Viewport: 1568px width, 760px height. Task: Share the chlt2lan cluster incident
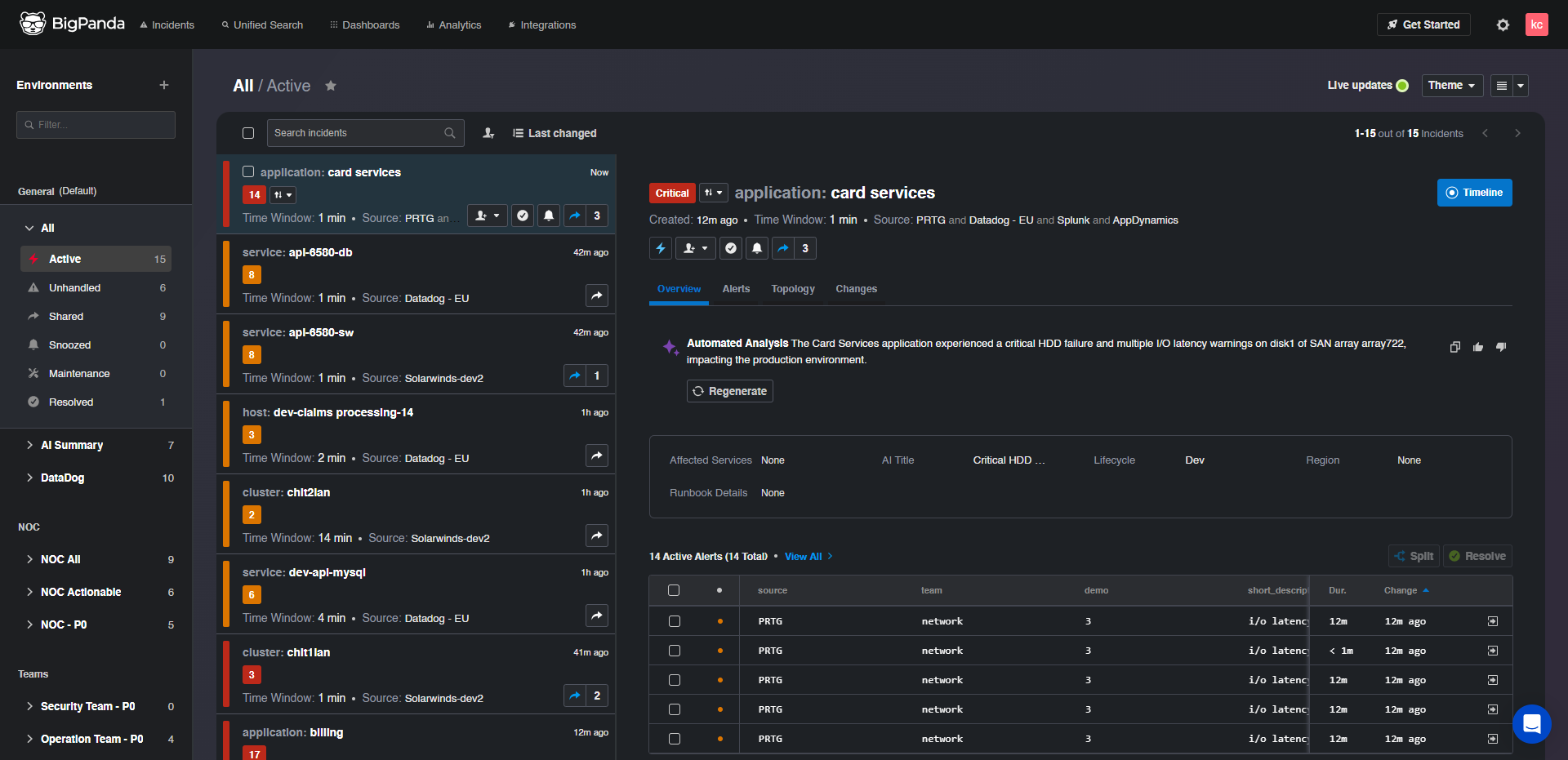click(x=597, y=536)
